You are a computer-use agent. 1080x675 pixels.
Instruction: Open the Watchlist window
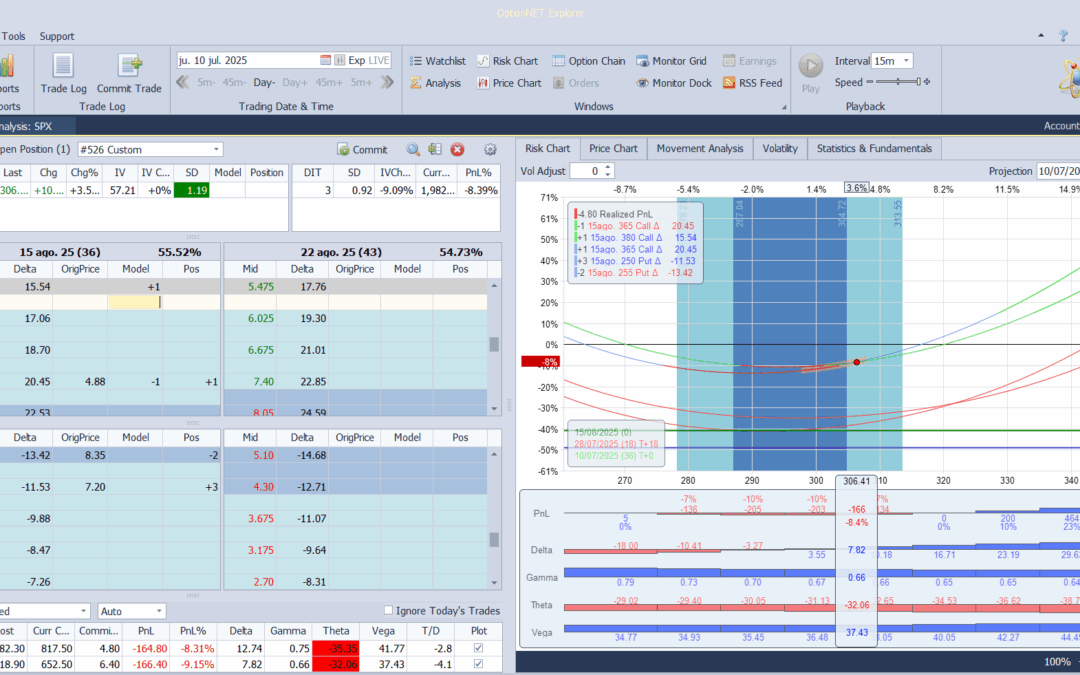437,61
